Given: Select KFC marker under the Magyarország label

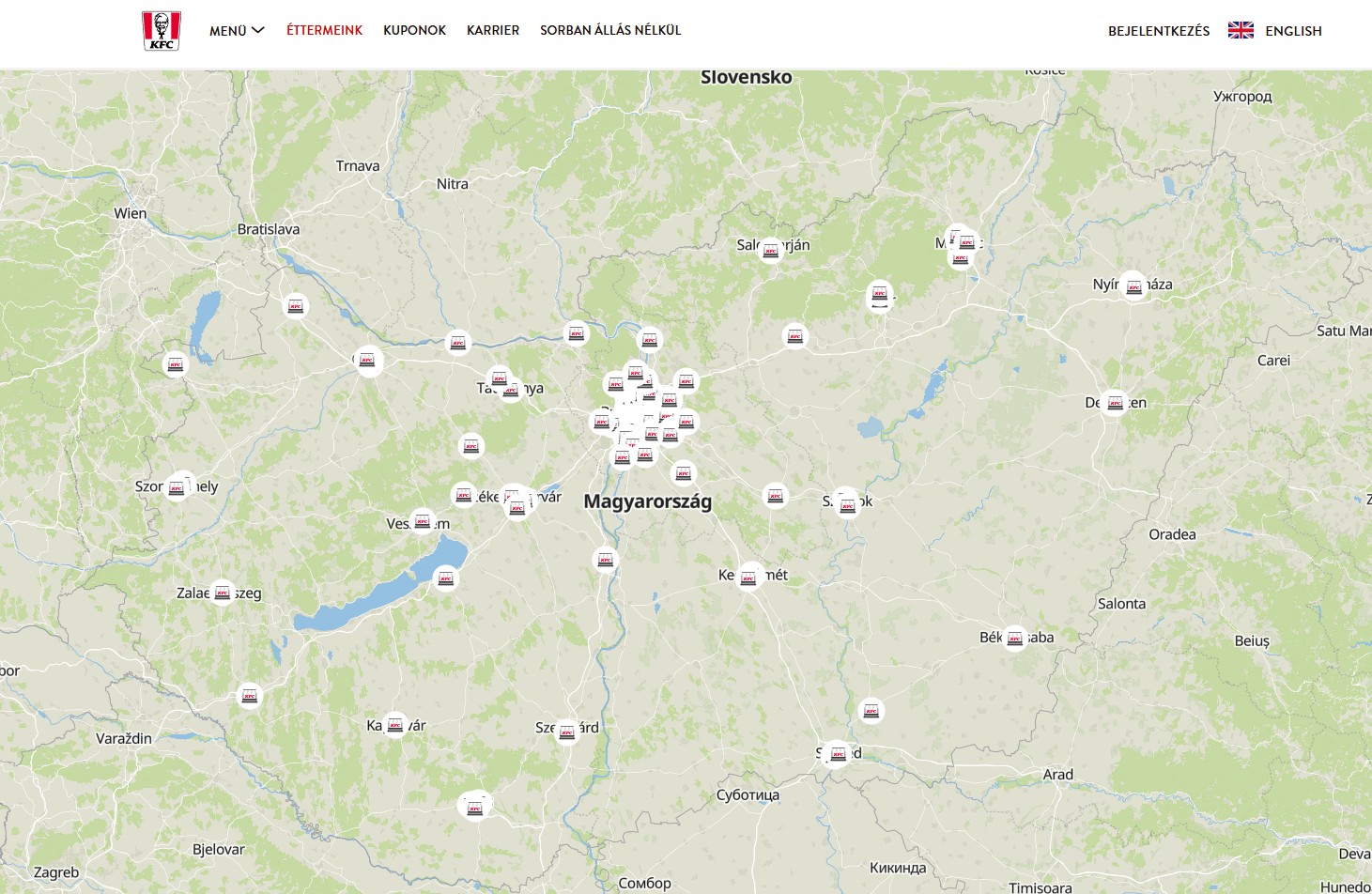Looking at the screenshot, I should click(606, 560).
